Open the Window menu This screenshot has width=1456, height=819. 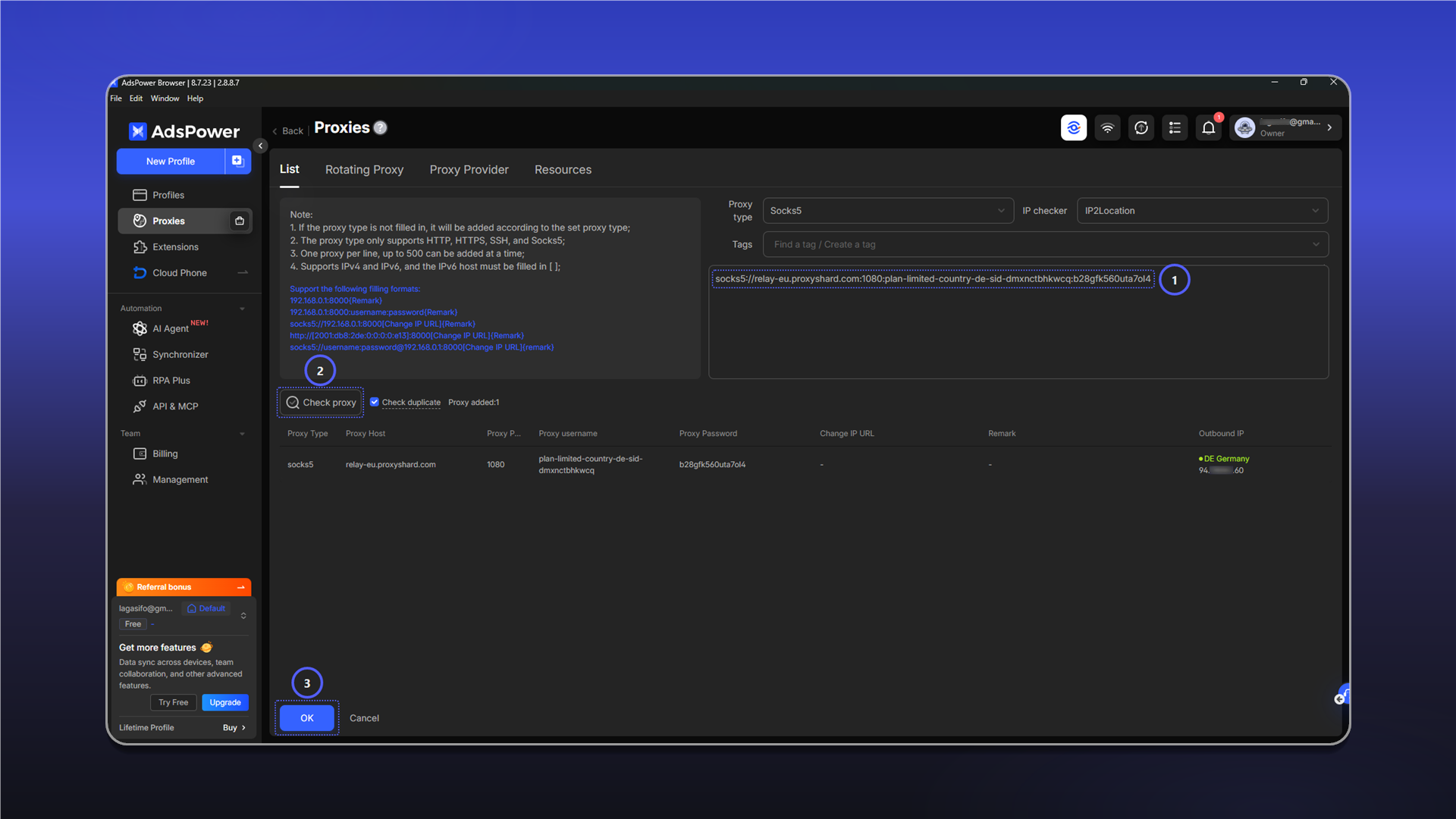pos(165,99)
